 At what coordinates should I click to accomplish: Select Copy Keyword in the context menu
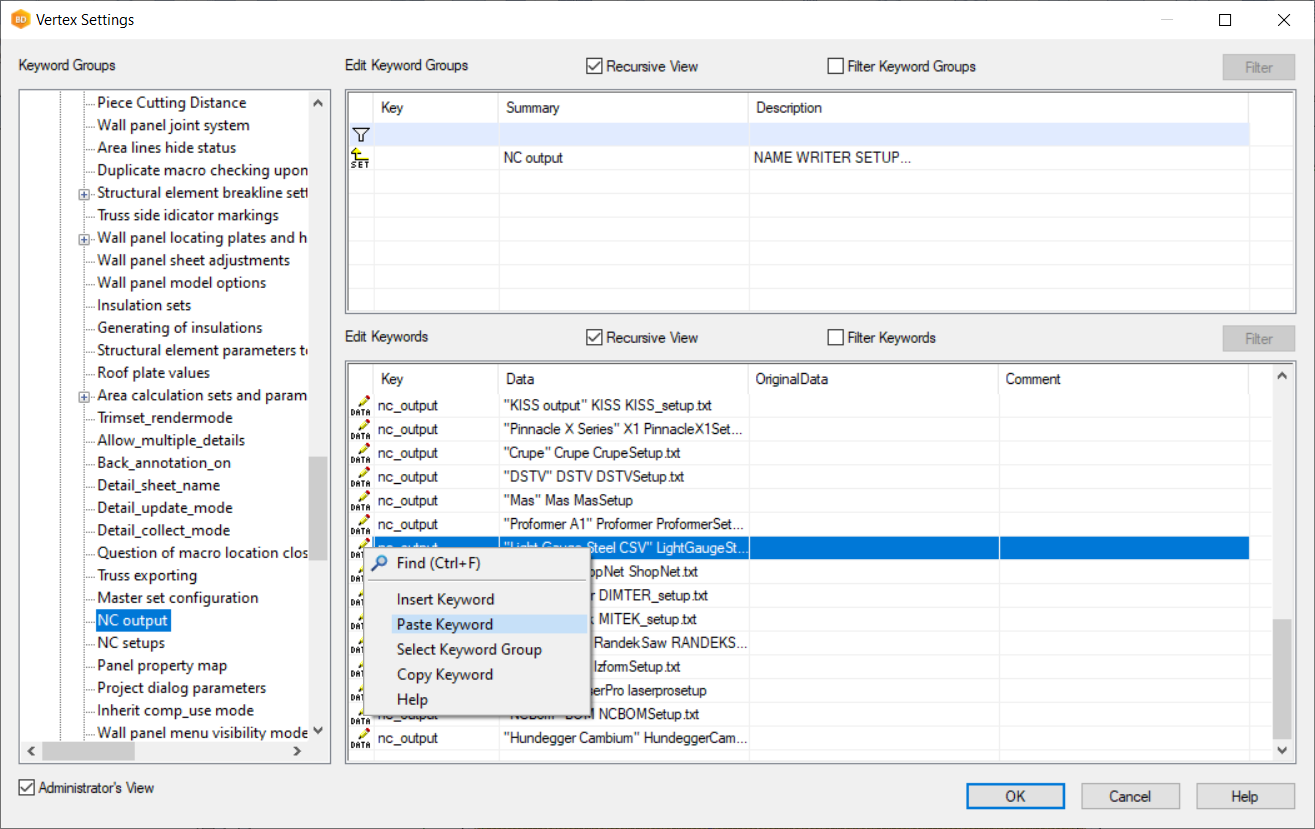pyautogui.click(x=445, y=675)
